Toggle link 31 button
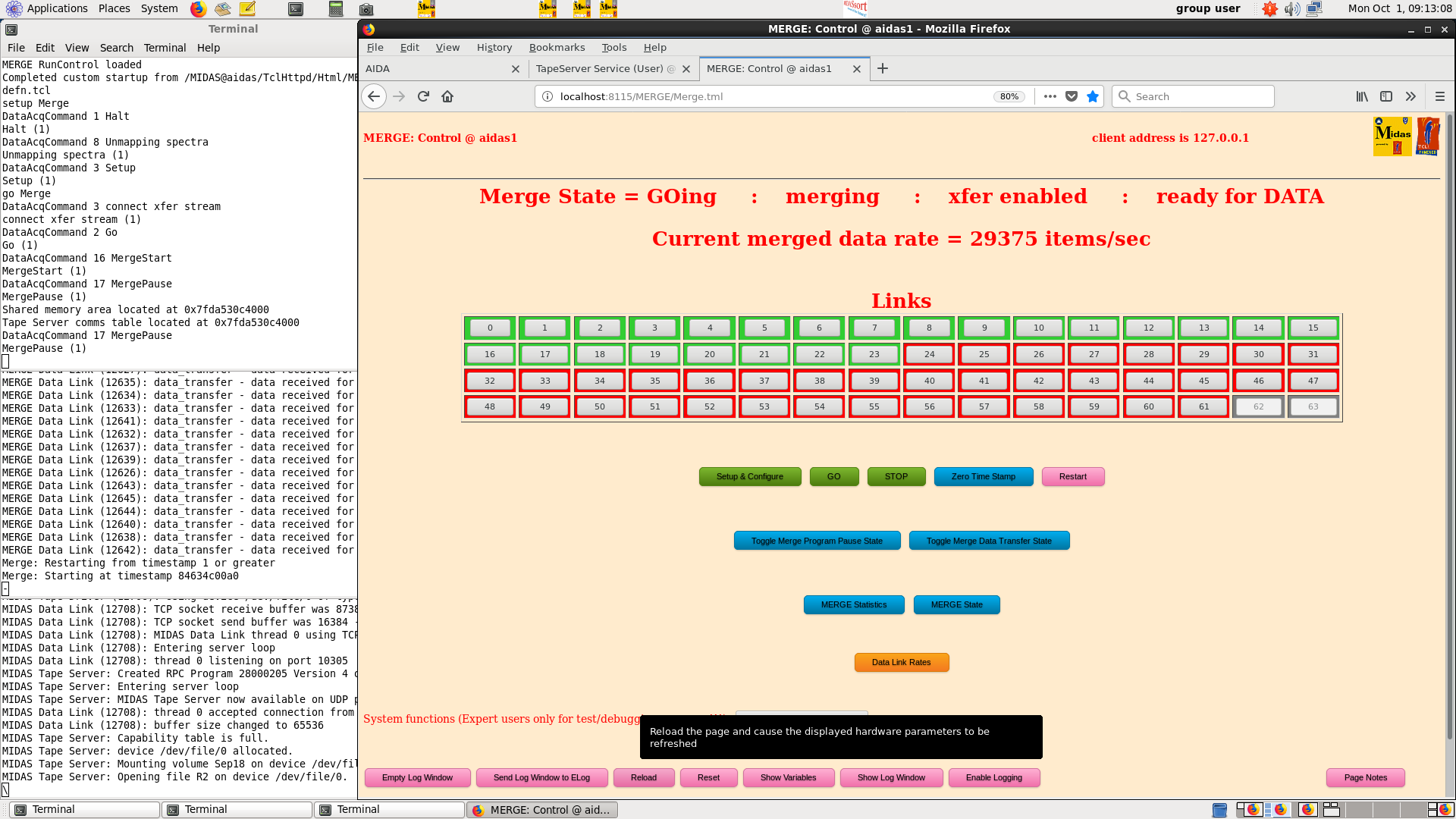The width and height of the screenshot is (1456, 819). click(x=1313, y=354)
